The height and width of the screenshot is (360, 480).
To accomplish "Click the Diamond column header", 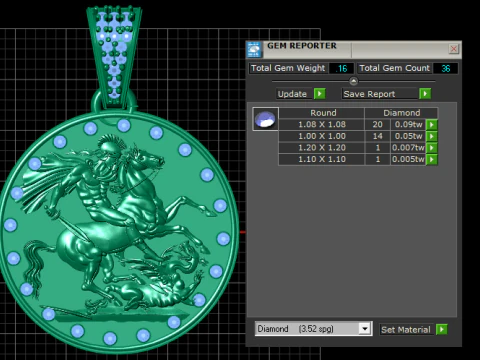I will (x=401, y=113).
